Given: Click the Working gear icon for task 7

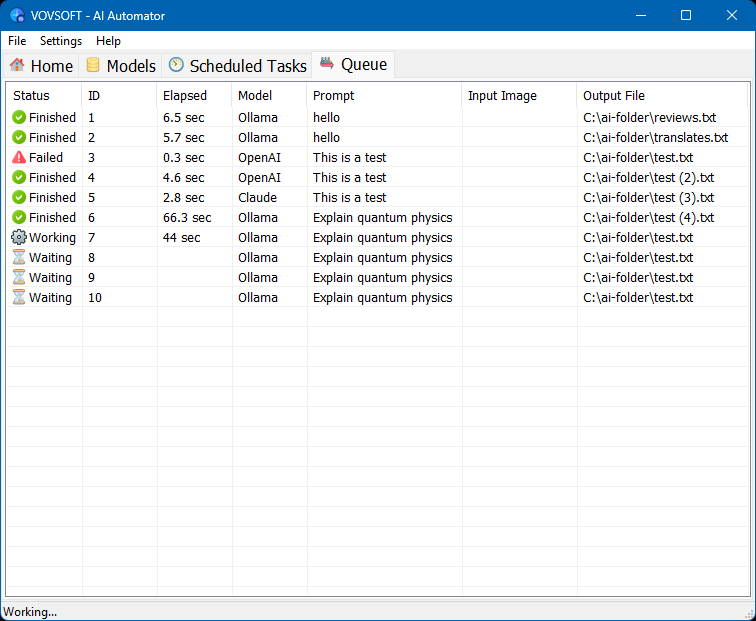Looking at the screenshot, I should click(19, 237).
